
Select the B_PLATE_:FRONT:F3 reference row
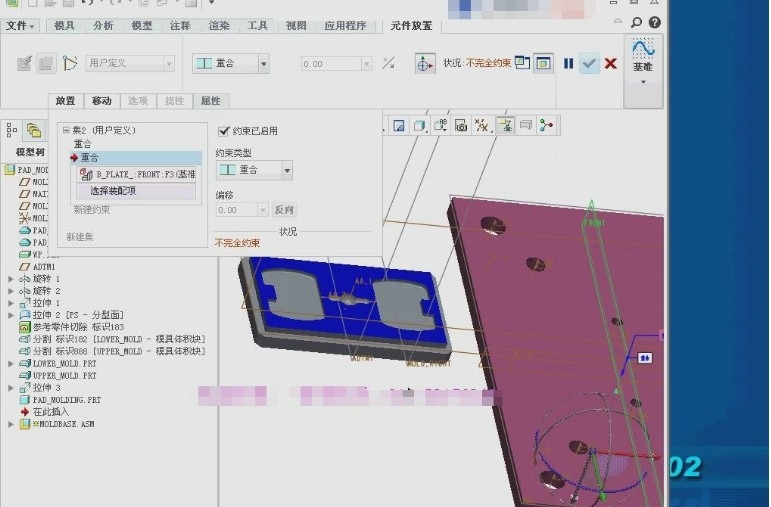tap(137, 174)
